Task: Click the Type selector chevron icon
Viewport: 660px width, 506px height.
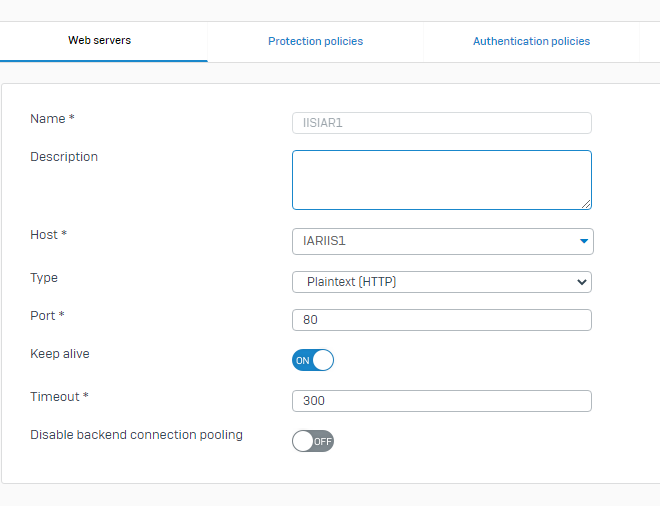Action: [582, 282]
